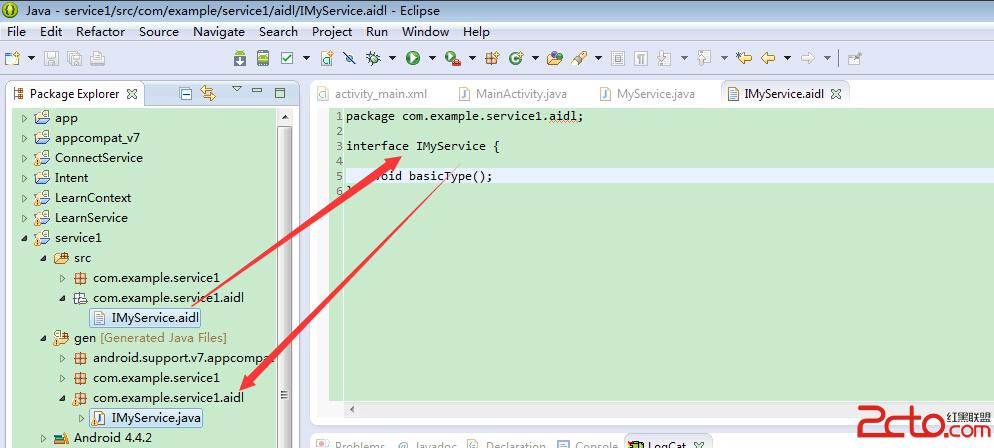This screenshot has width=994, height=448.
Task: Click the Back navigation arrow
Action: pyautogui.click(x=768, y=58)
